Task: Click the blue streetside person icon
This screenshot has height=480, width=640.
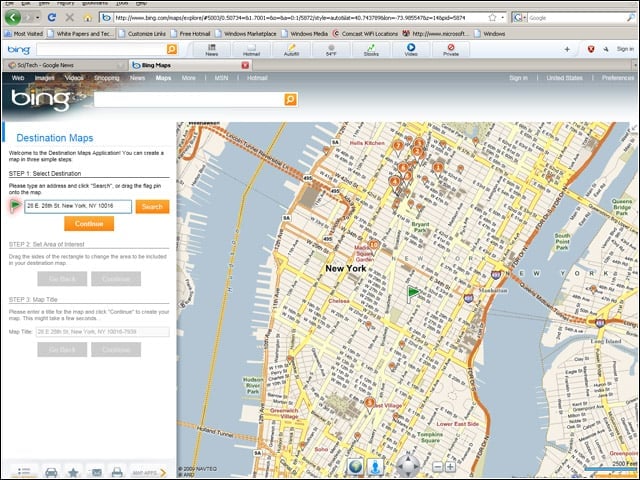Action: tap(376, 467)
